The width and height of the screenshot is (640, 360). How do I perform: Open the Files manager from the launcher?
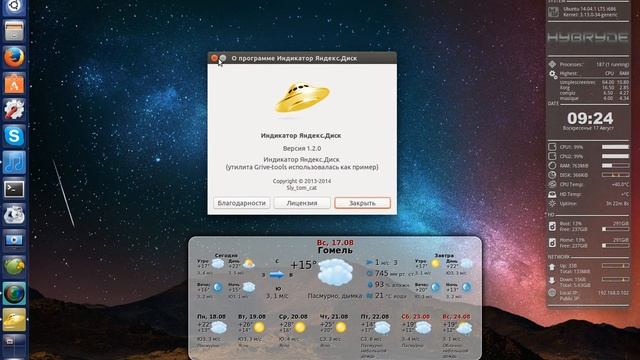click(x=14, y=31)
